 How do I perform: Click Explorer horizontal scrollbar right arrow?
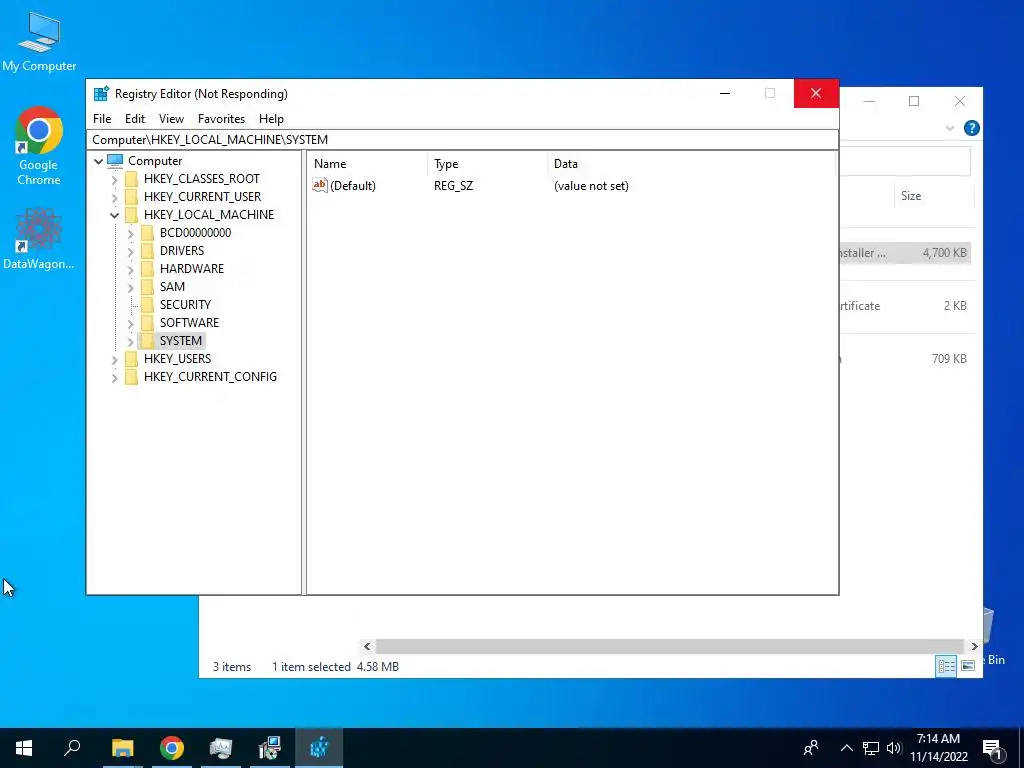[x=974, y=646]
